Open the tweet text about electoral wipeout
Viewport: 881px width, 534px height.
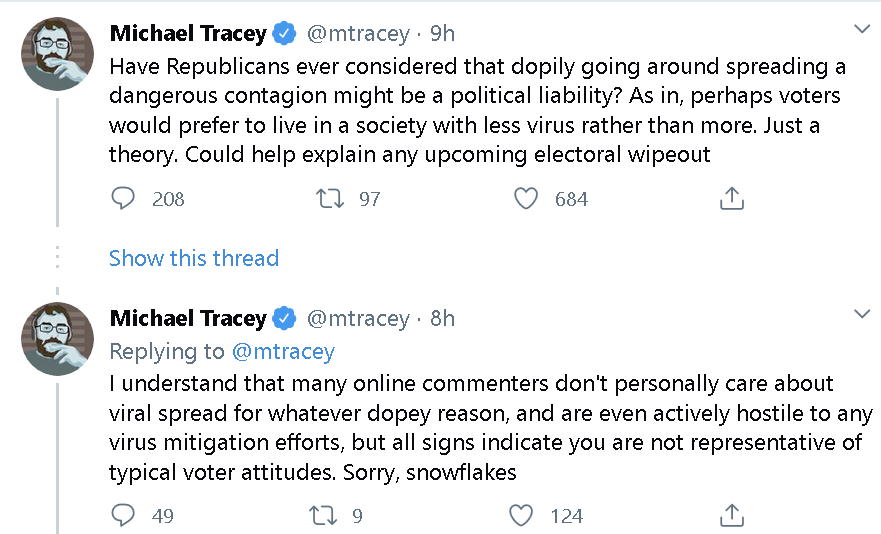coord(478,110)
